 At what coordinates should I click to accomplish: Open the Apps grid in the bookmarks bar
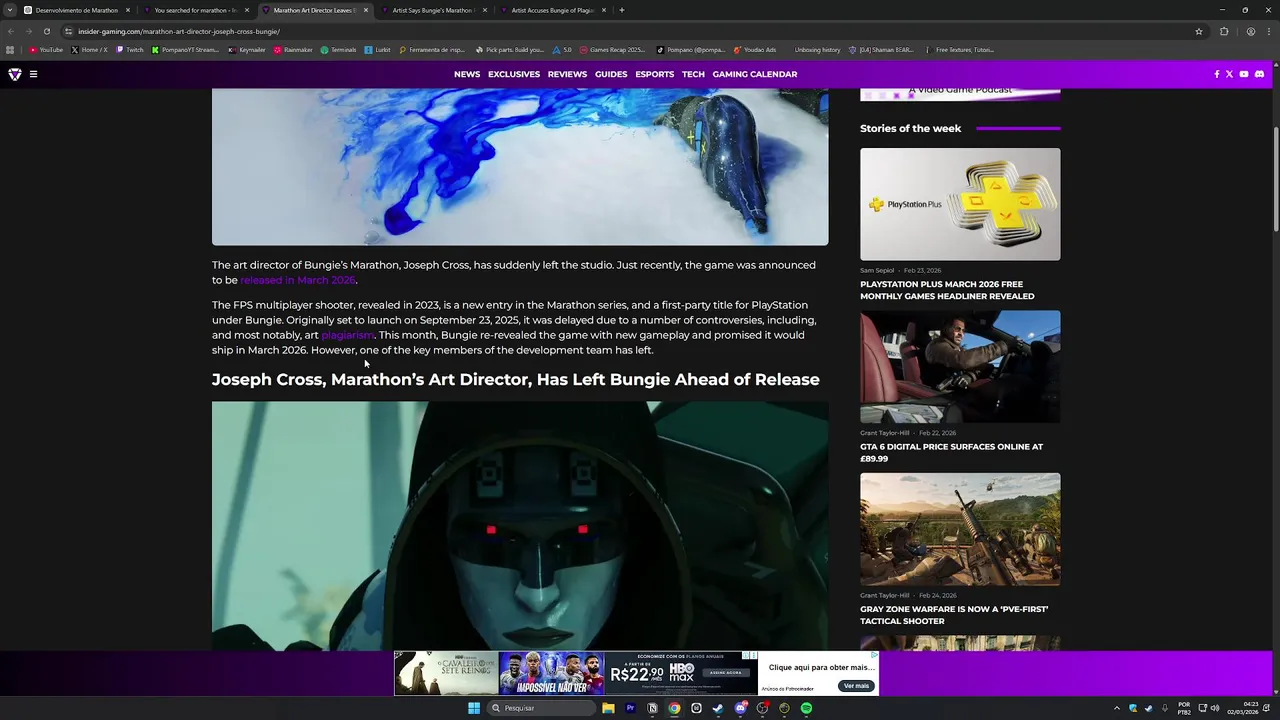pyautogui.click(x=10, y=50)
